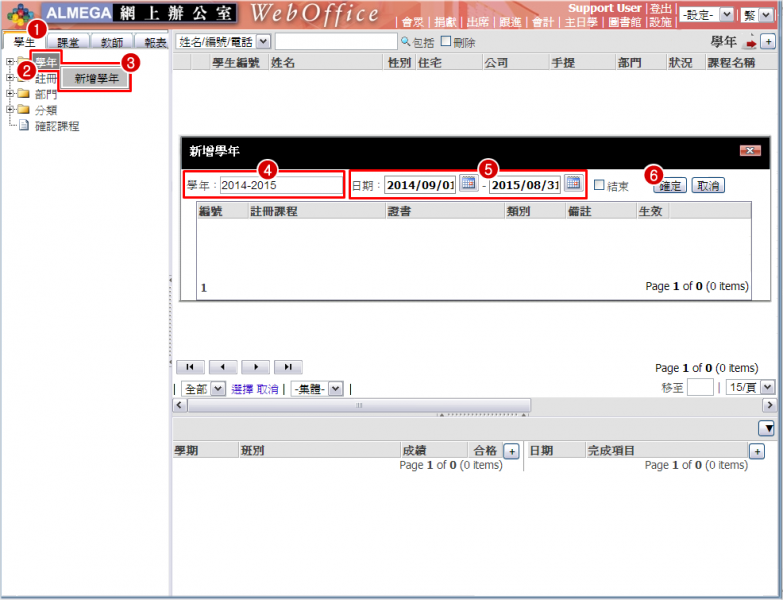Screen dimensions: 783x600
Task: Click plus button beside 完成項目 column
Action: (757, 451)
